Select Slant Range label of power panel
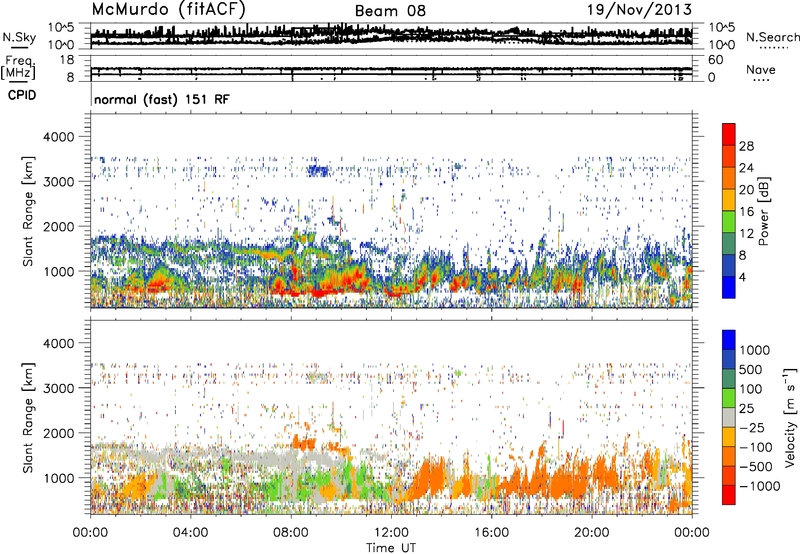Image resolution: width=800 pixels, height=554 pixels. click(x=28, y=211)
